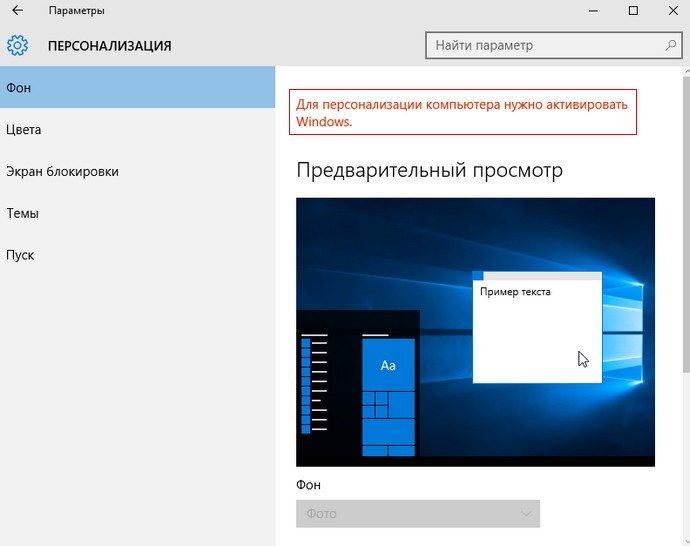Click the Предварительный просмотр heading
The width and height of the screenshot is (690, 546).
(429, 170)
